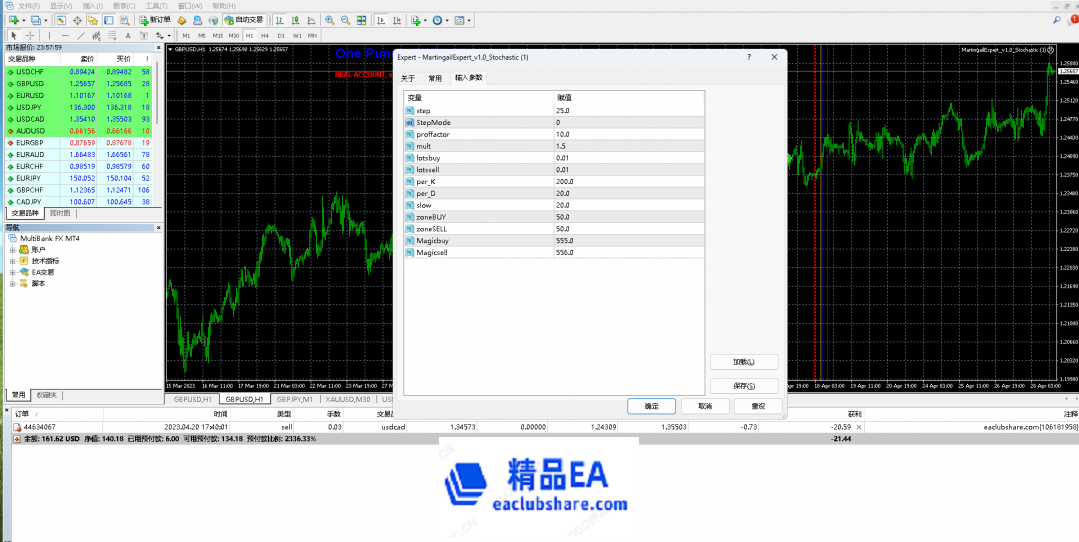Expand the EA交易 tree node
The width and height of the screenshot is (1079, 542).
pos(13,272)
